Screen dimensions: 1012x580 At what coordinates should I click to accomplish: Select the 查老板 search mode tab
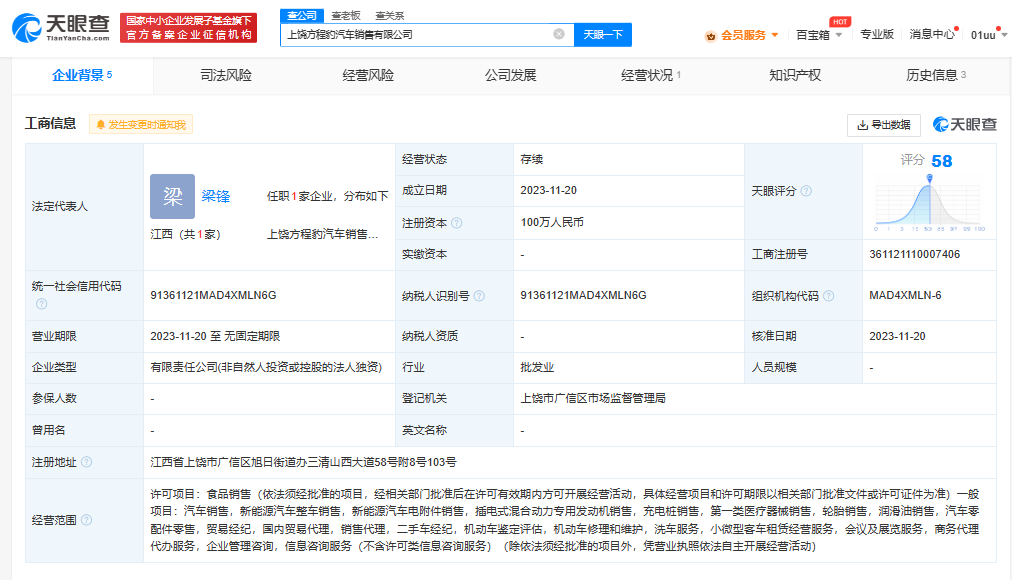[345, 15]
